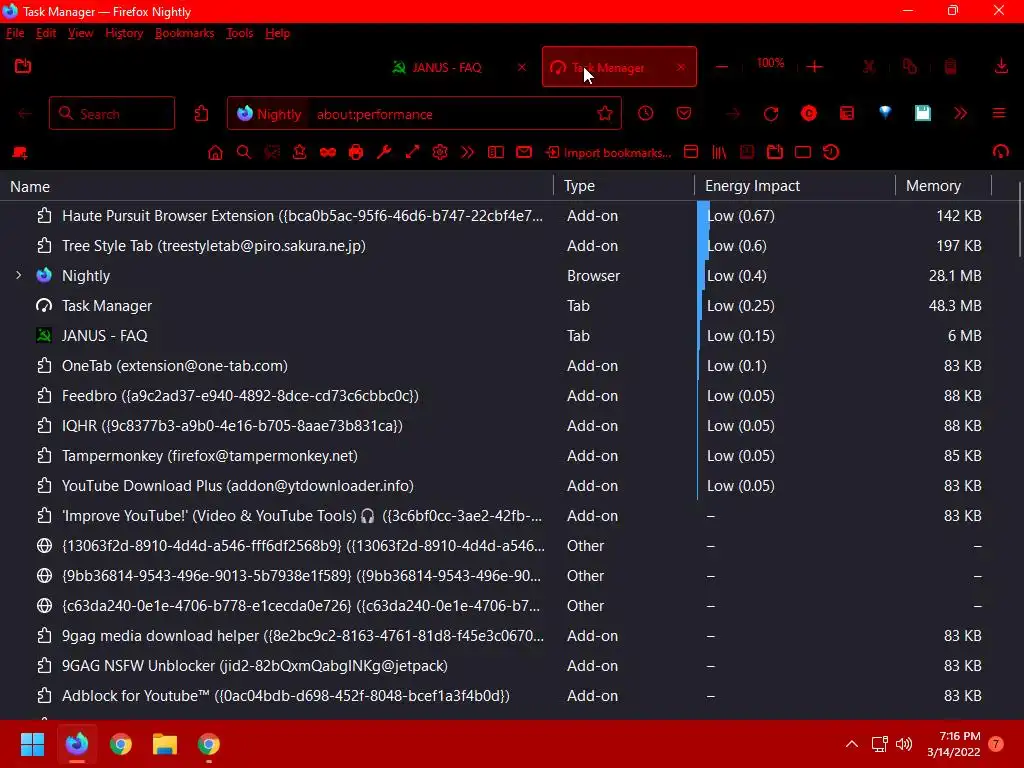Click the private browsing mask icon
1024x768 pixels.
coord(328,153)
